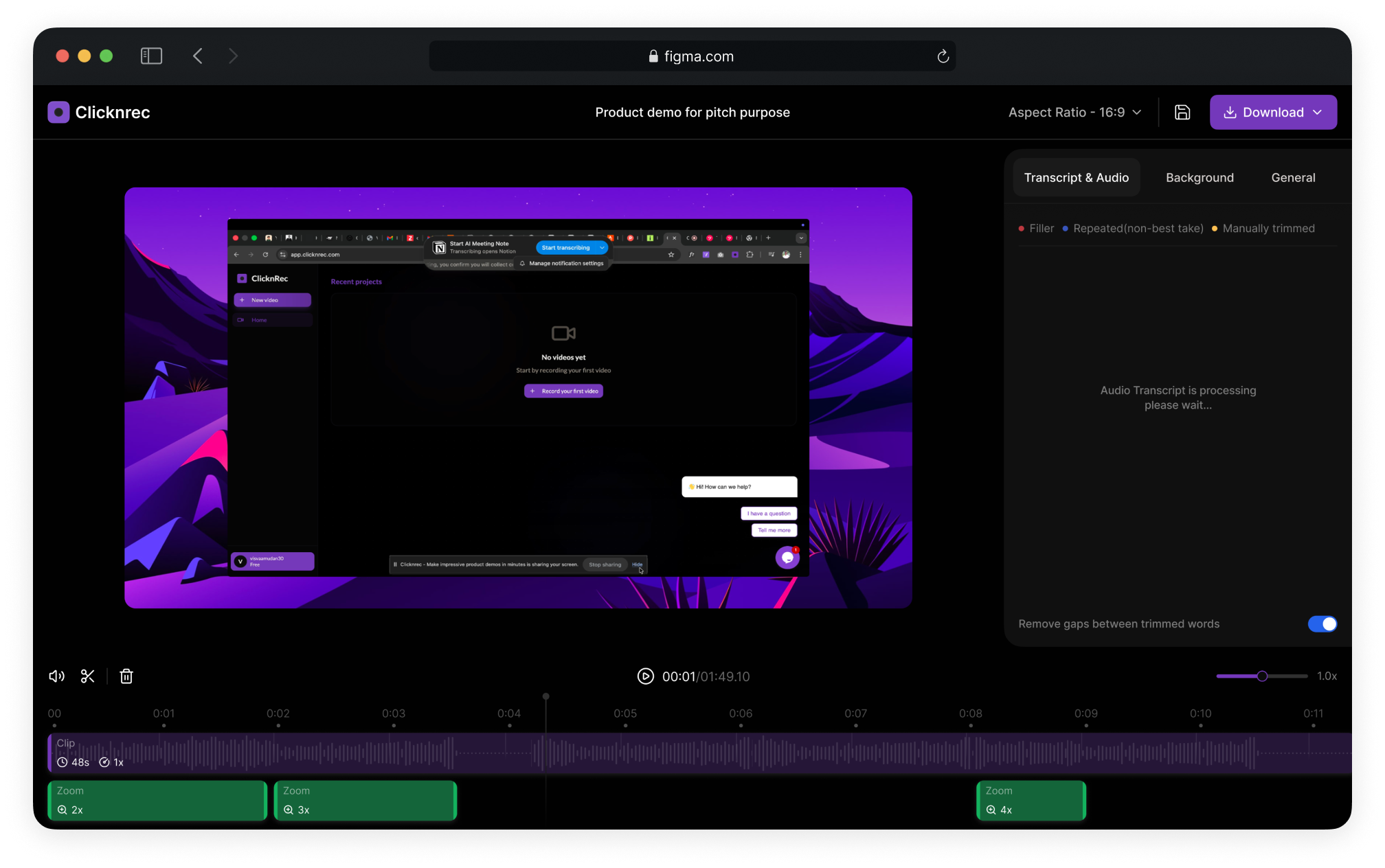The image size is (1385, 868).
Task: Go back with browser arrow
Action: 198,56
